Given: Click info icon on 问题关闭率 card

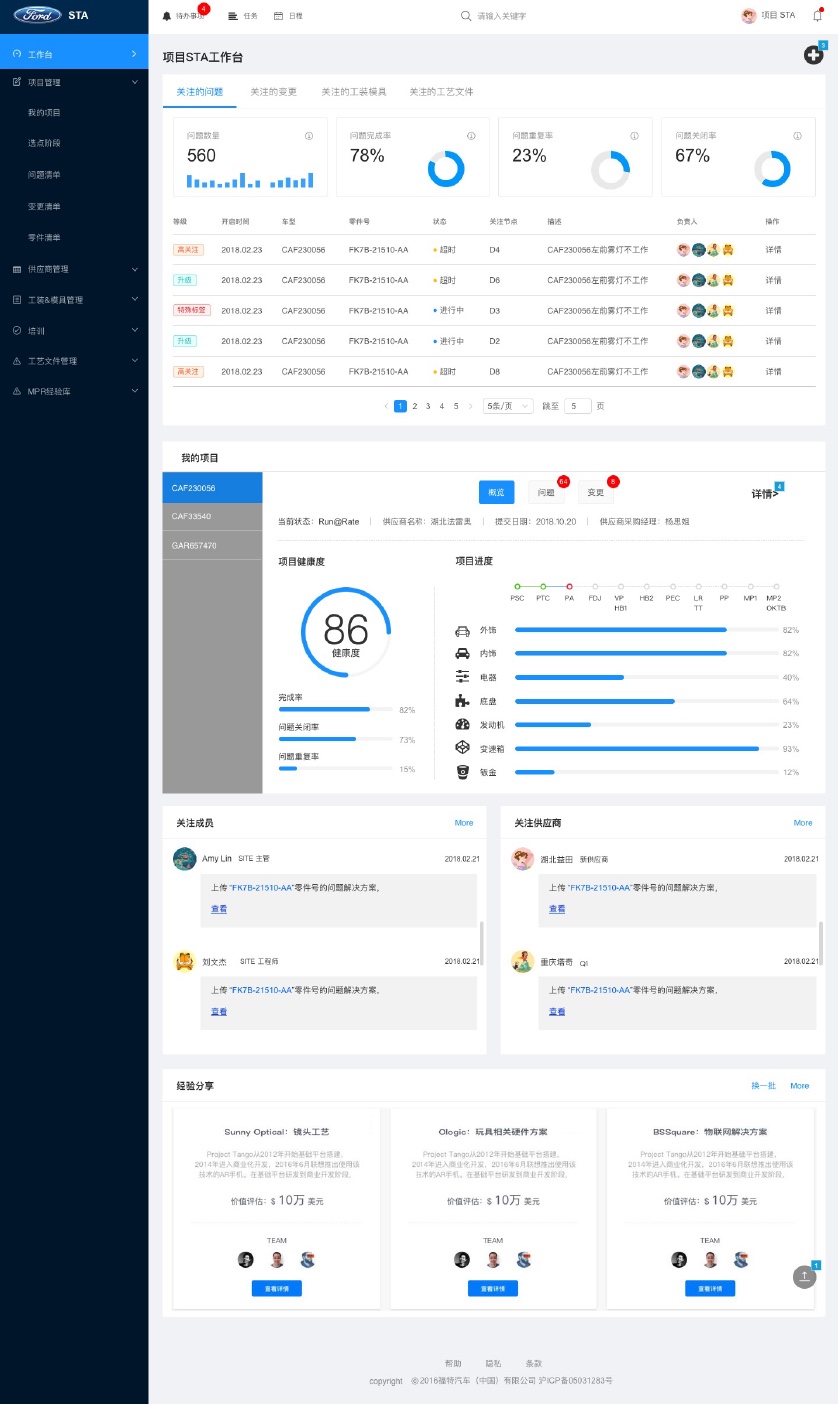Looking at the screenshot, I should pos(797,136).
